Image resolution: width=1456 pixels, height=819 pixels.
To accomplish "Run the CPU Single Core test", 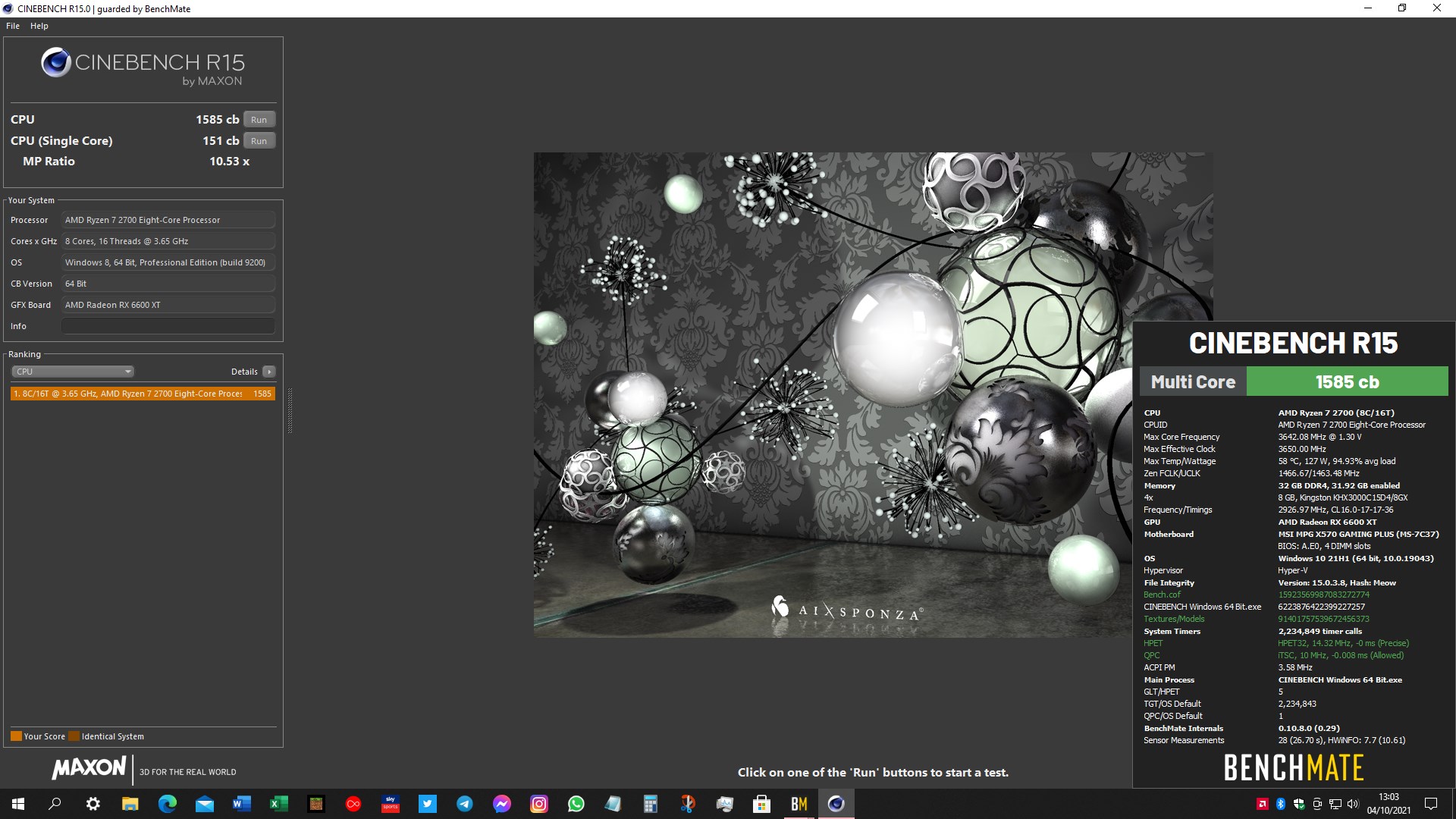I will 259,141.
